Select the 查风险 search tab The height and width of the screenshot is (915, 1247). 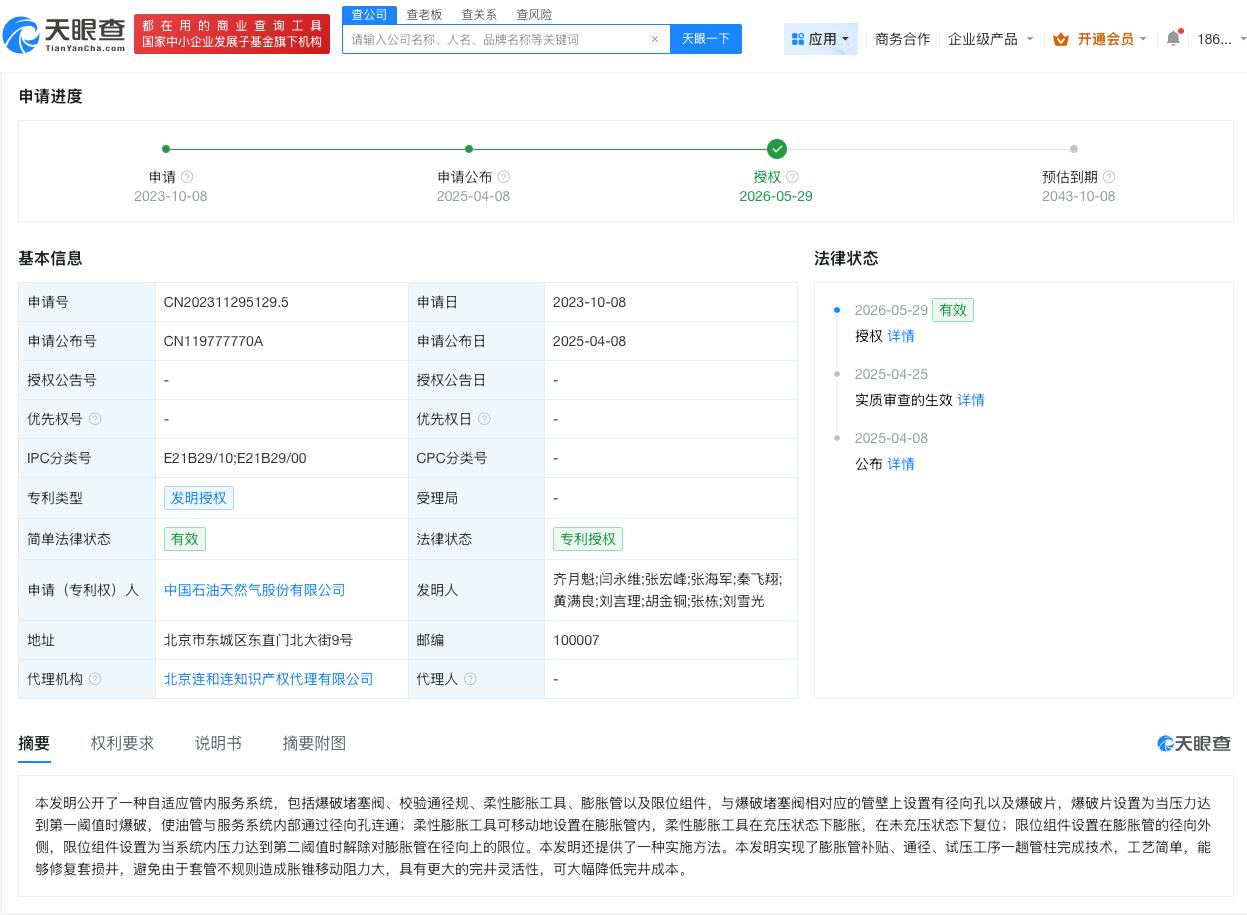(x=534, y=15)
